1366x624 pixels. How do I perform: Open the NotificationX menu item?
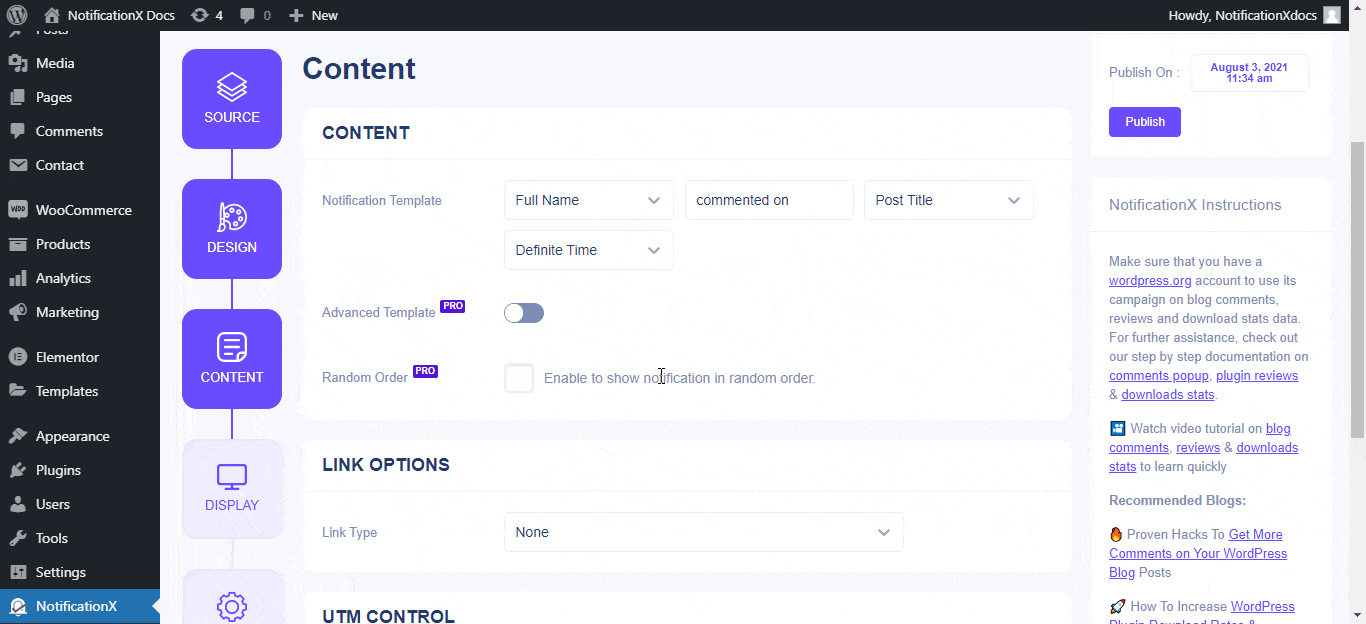[80, 606]
